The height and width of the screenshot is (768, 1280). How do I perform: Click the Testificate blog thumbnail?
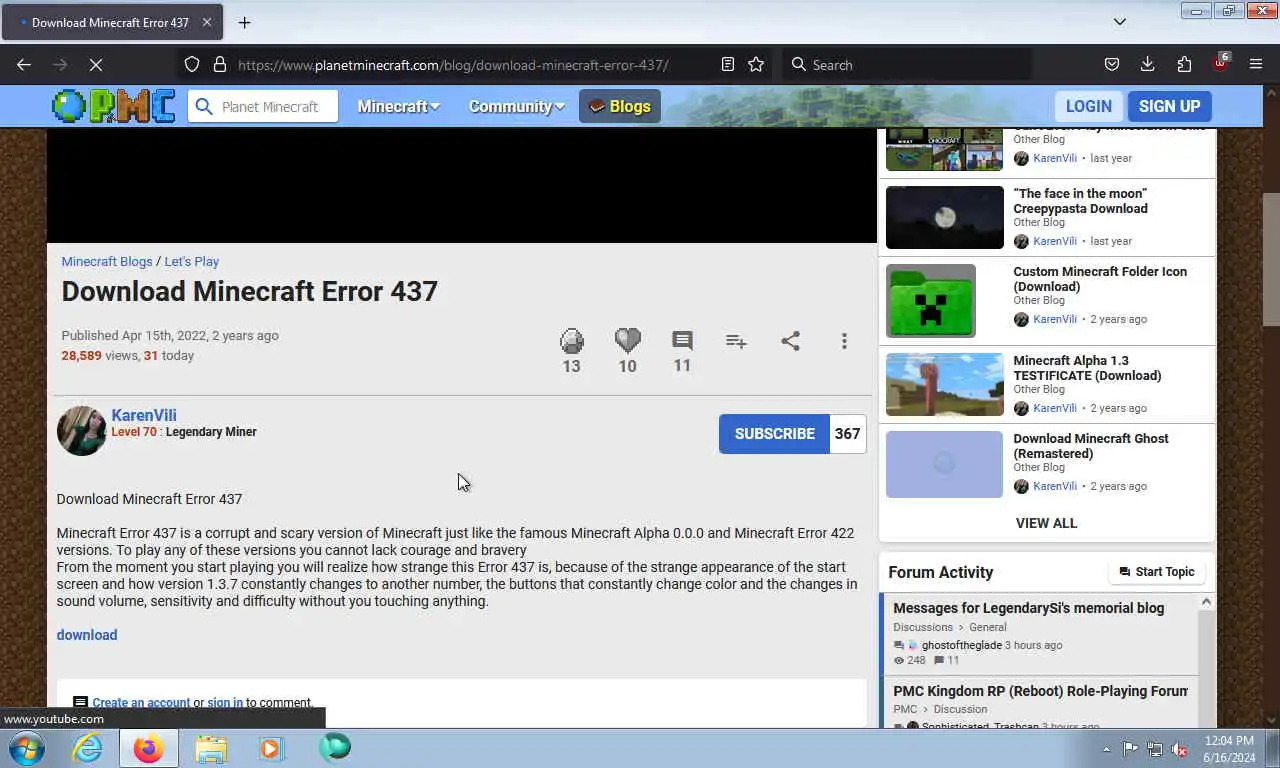(944, 384)
